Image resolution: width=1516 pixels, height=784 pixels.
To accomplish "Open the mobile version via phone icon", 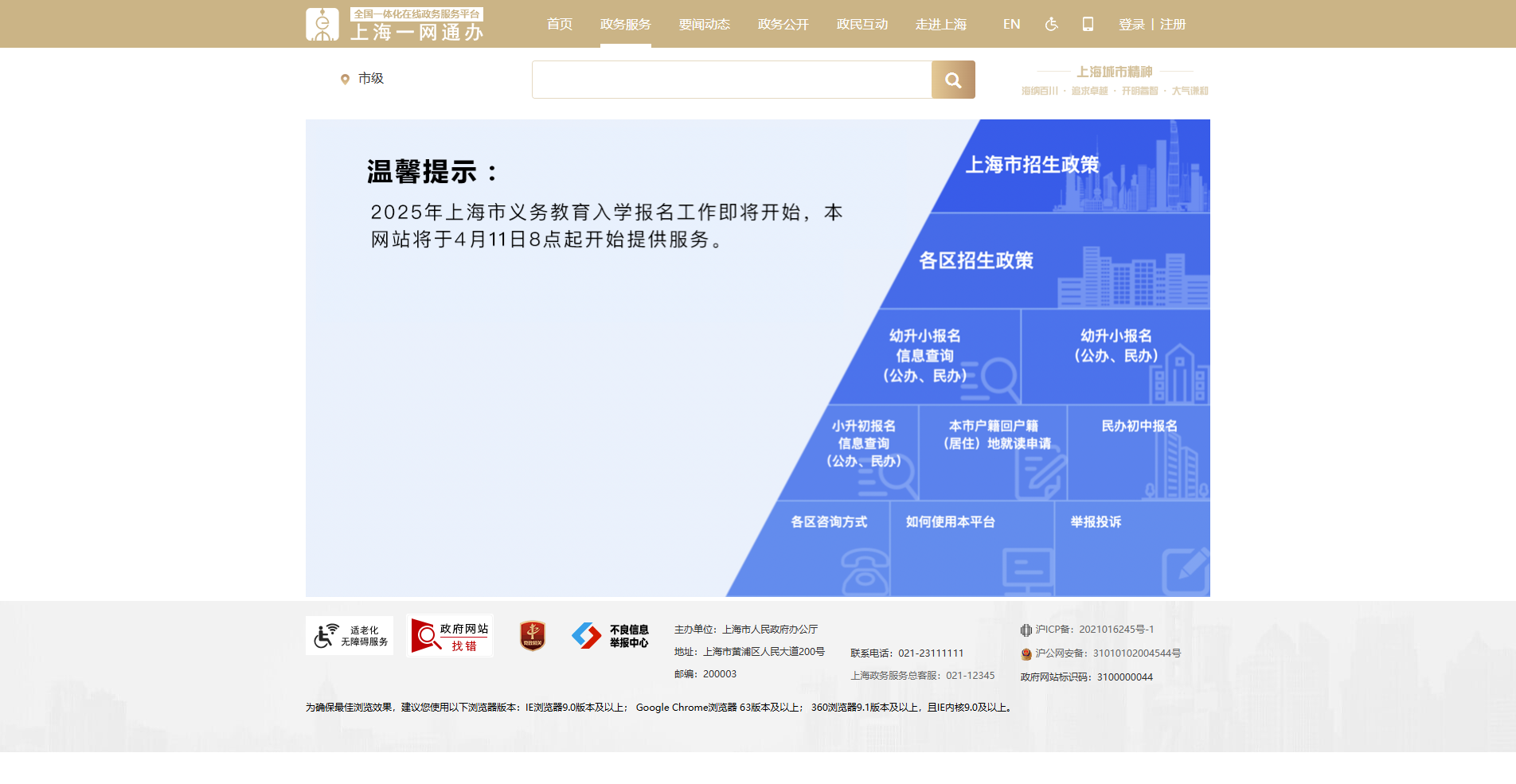I will pos(1088,24).
